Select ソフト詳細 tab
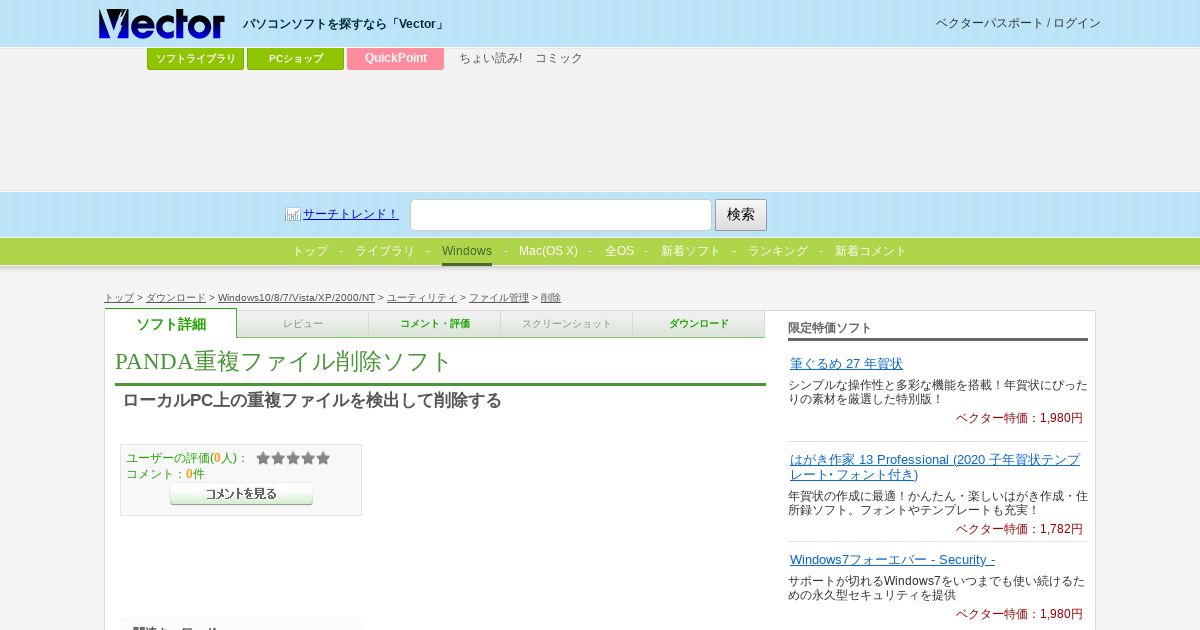The image size is (1200, 630). click(x=171, y=324)
